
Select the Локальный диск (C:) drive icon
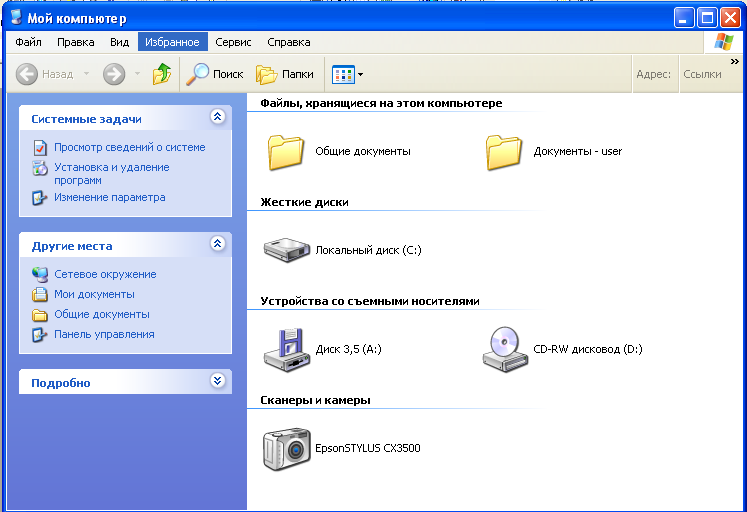(x=287, y=250)
